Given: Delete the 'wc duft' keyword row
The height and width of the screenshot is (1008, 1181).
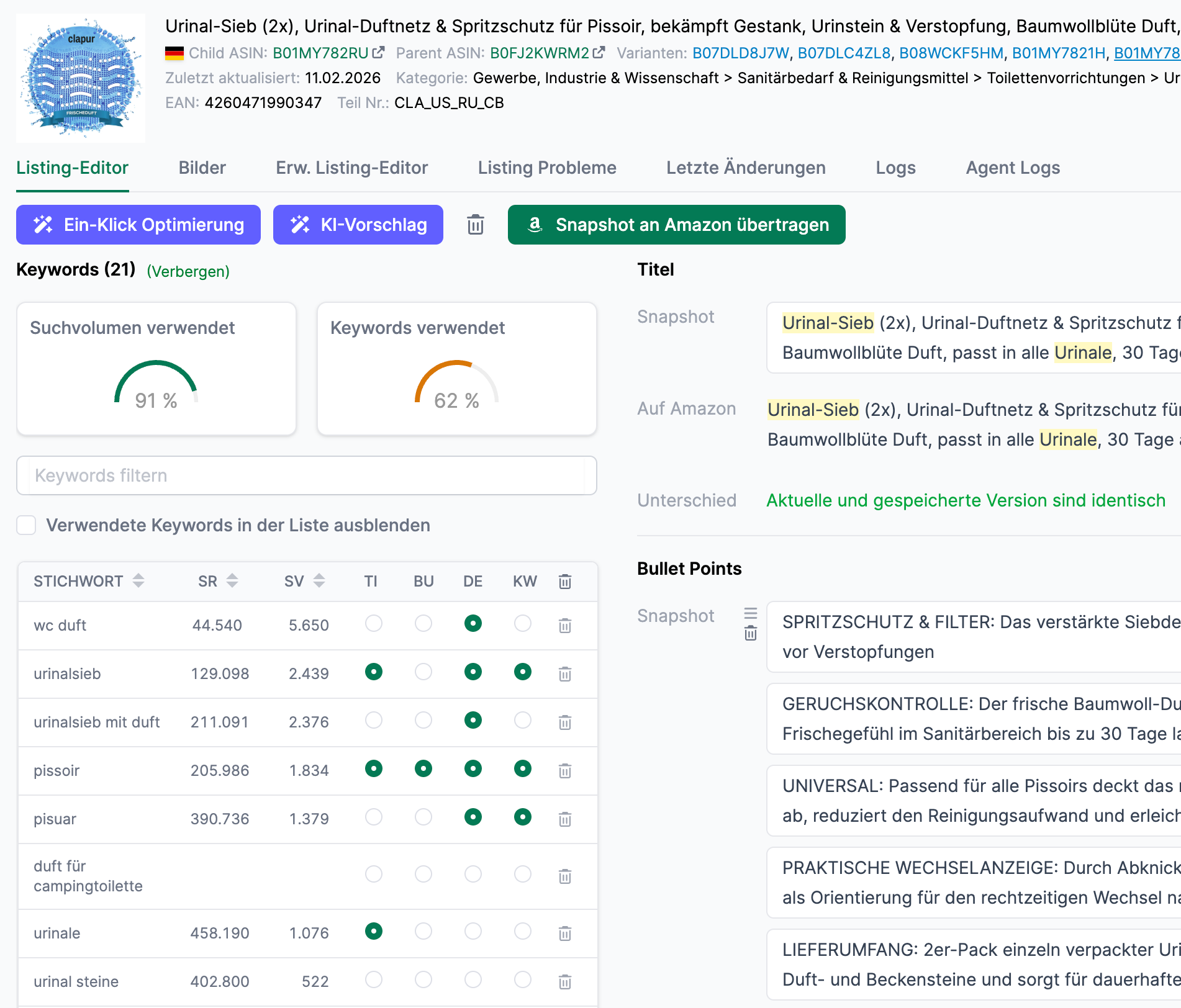Looking at the screenshot, I should 564,626.
